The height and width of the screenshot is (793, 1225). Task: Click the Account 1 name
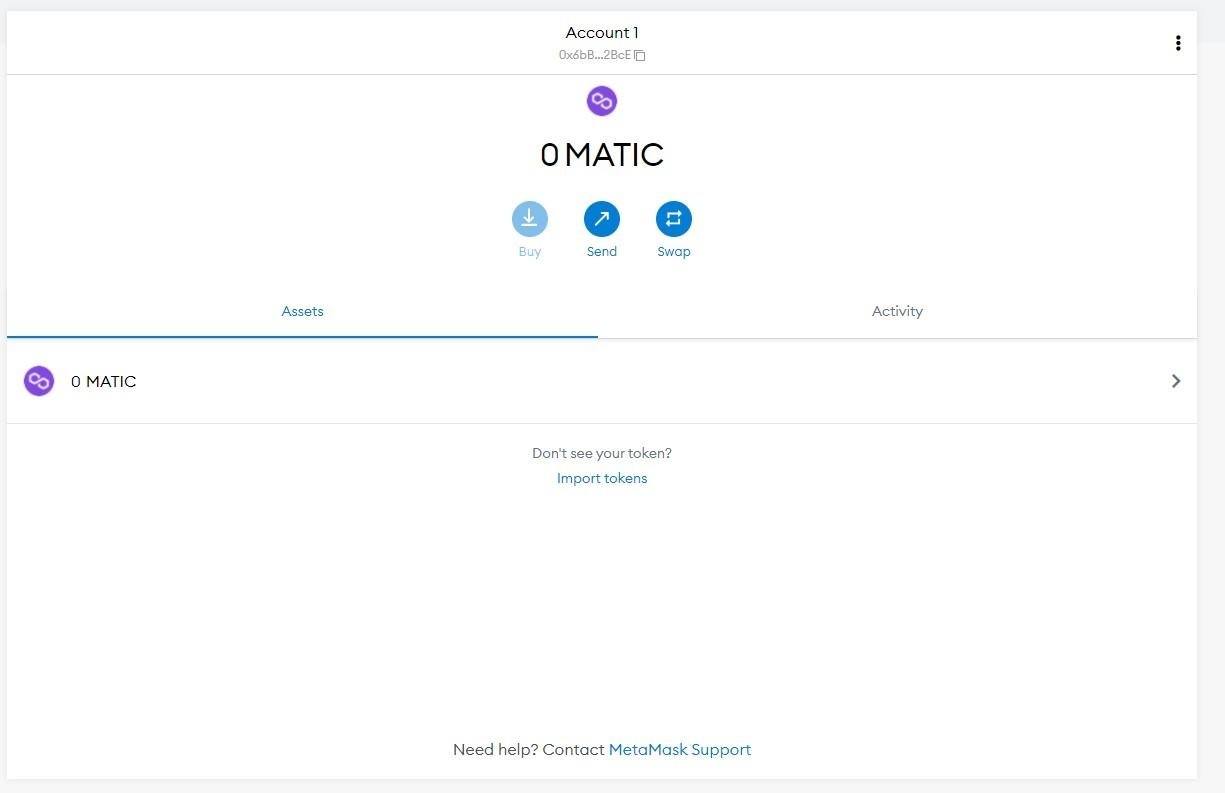point(602,33)
